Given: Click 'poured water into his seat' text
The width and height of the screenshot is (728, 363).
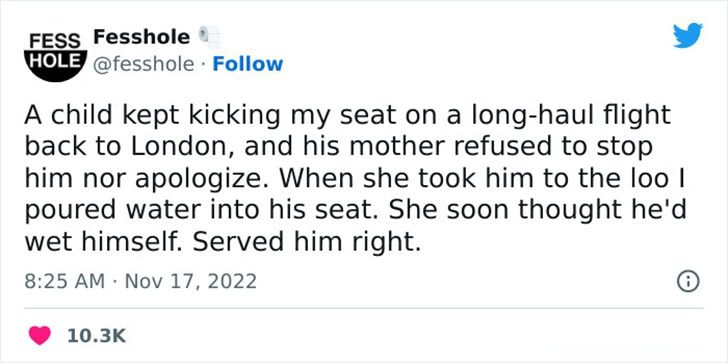Looking at the screenshot, I should coord(194,211).
